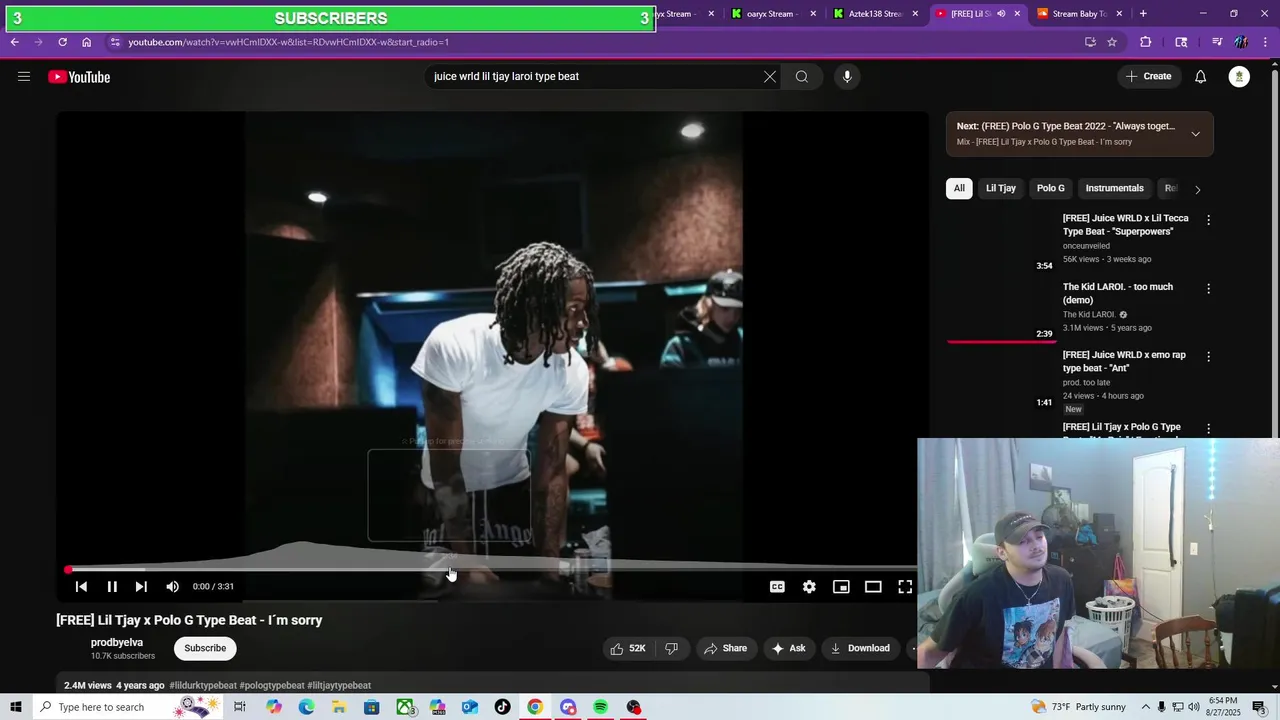Open the prodbyelva channel name link
1280x720 pixels.
[x=117, y=643]
